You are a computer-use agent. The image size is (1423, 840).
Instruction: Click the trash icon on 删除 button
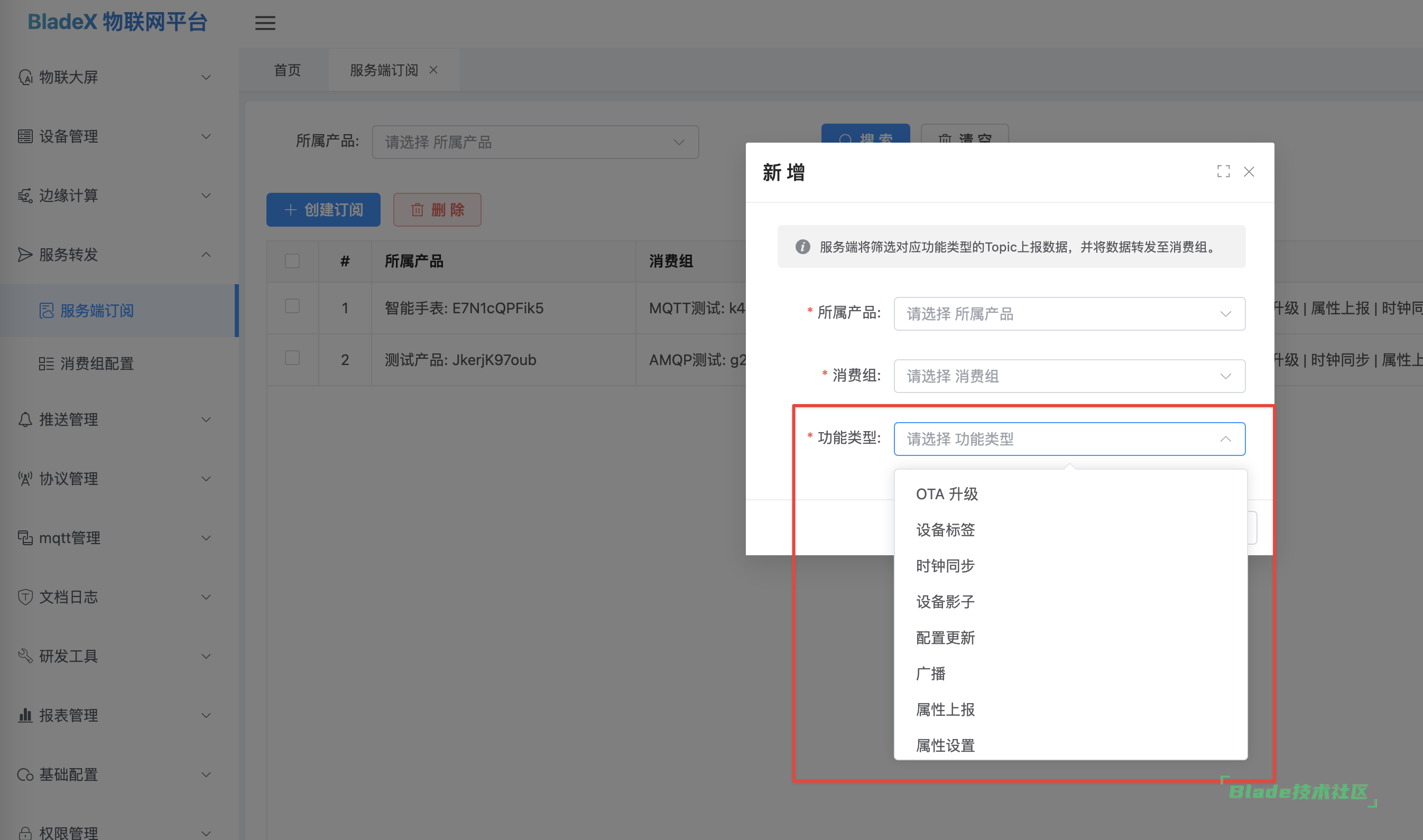tap(417, 210)
